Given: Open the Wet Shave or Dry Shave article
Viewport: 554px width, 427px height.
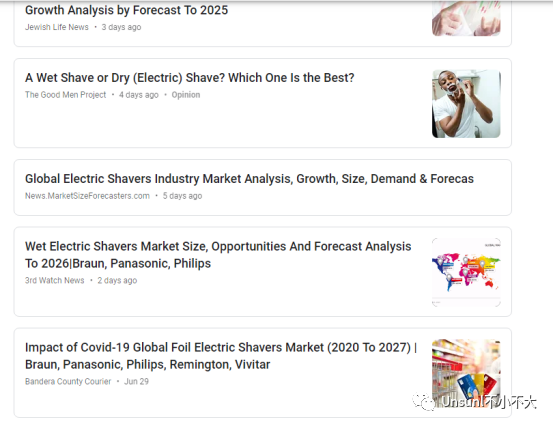Looking at the screenshot, I should 189,78.
